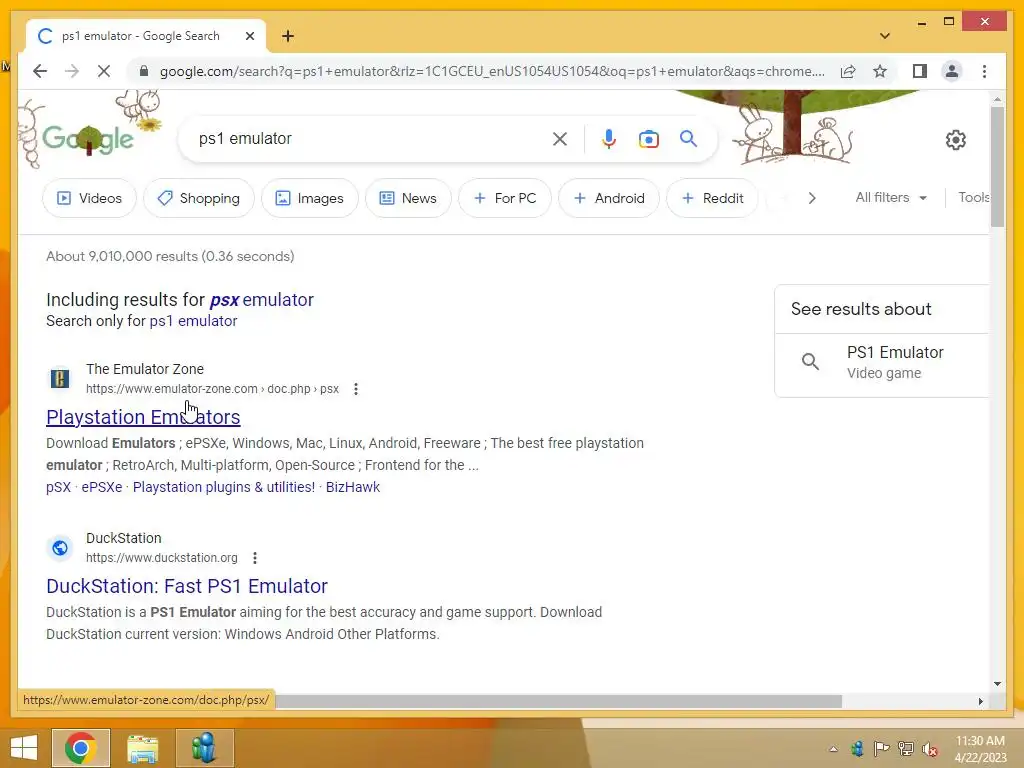Expand the All filters dropdown
Image resolution: width=1024 pixels, height=768 pixels.
(x=891, y=197)
